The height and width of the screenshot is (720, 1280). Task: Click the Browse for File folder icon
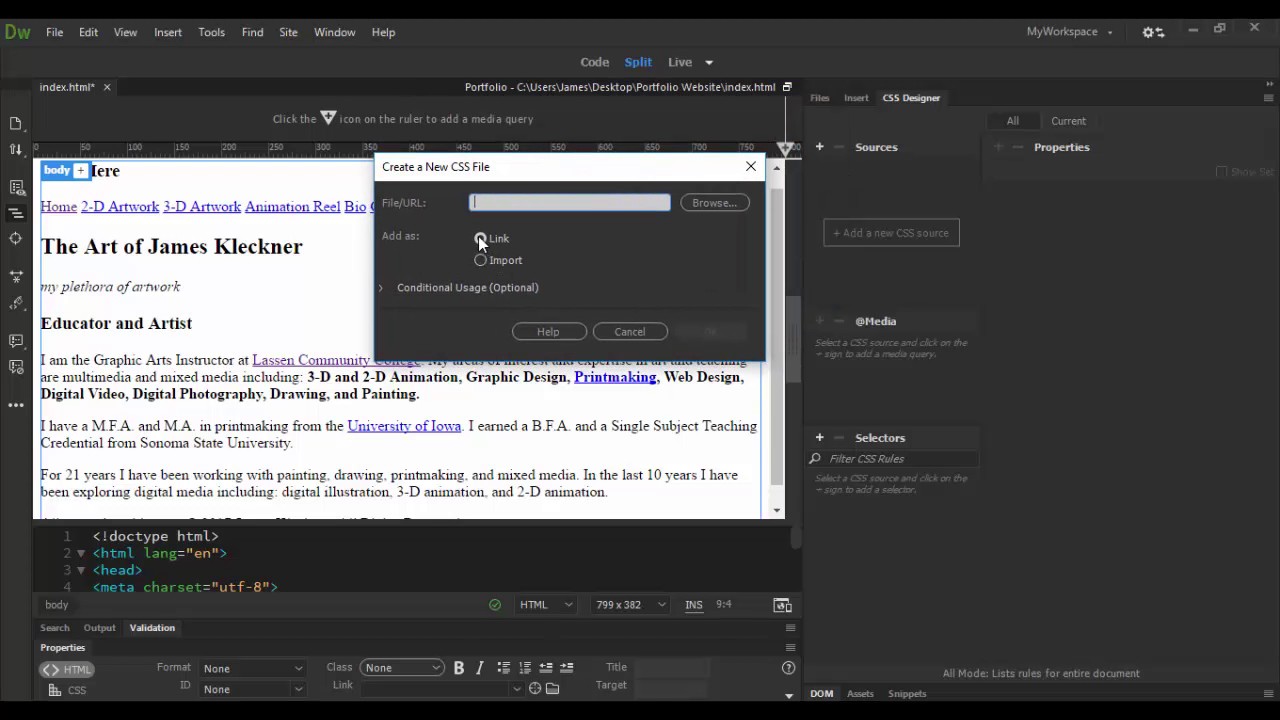[x=552, y=688]
